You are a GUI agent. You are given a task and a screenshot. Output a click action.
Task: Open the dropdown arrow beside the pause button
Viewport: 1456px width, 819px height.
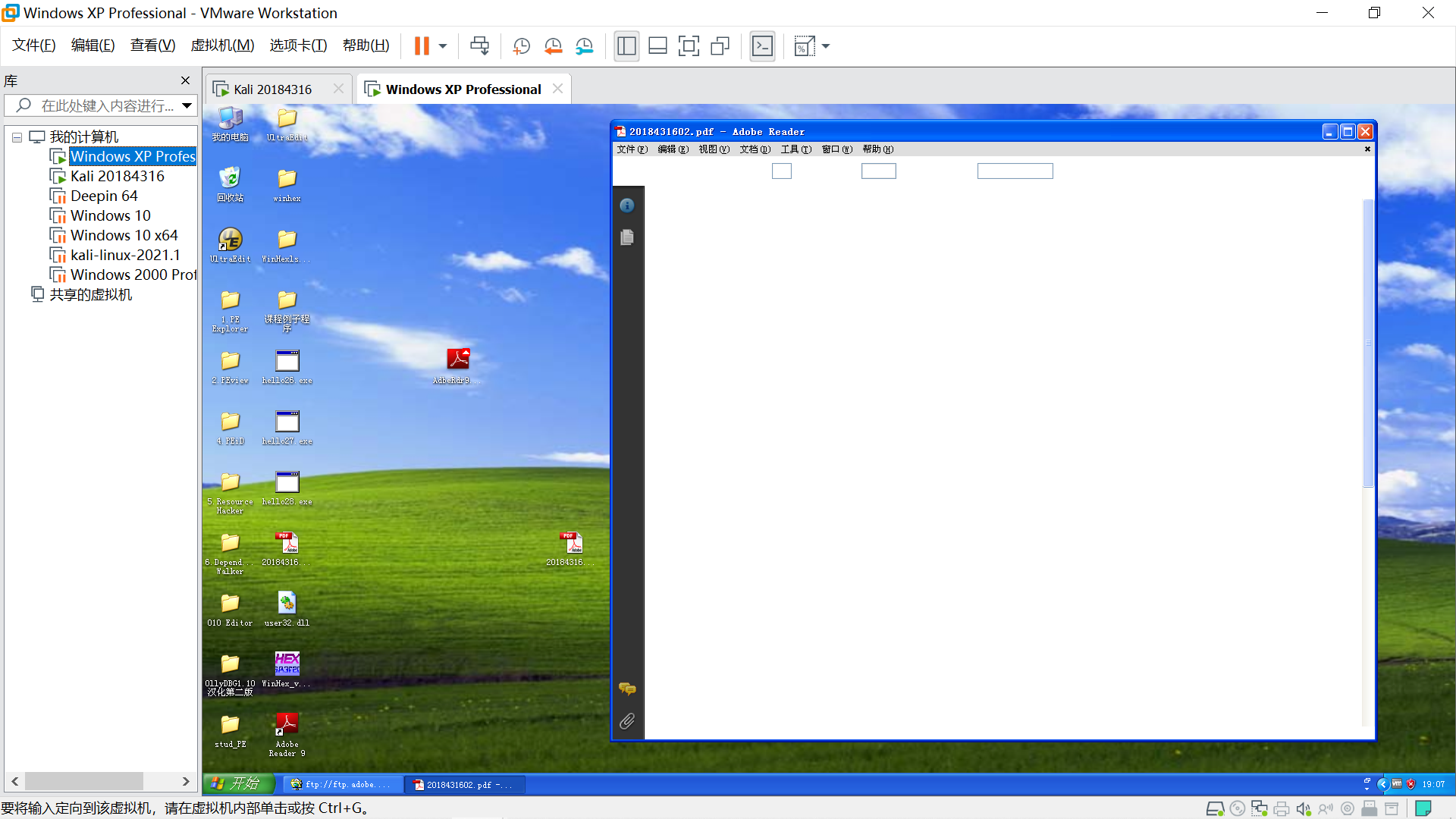click(x=443, y=46)
